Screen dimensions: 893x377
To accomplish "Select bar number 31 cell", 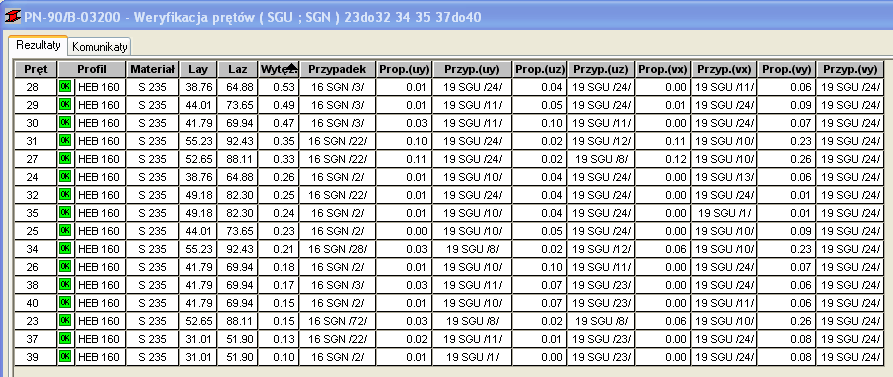I will tap(35, 141).
